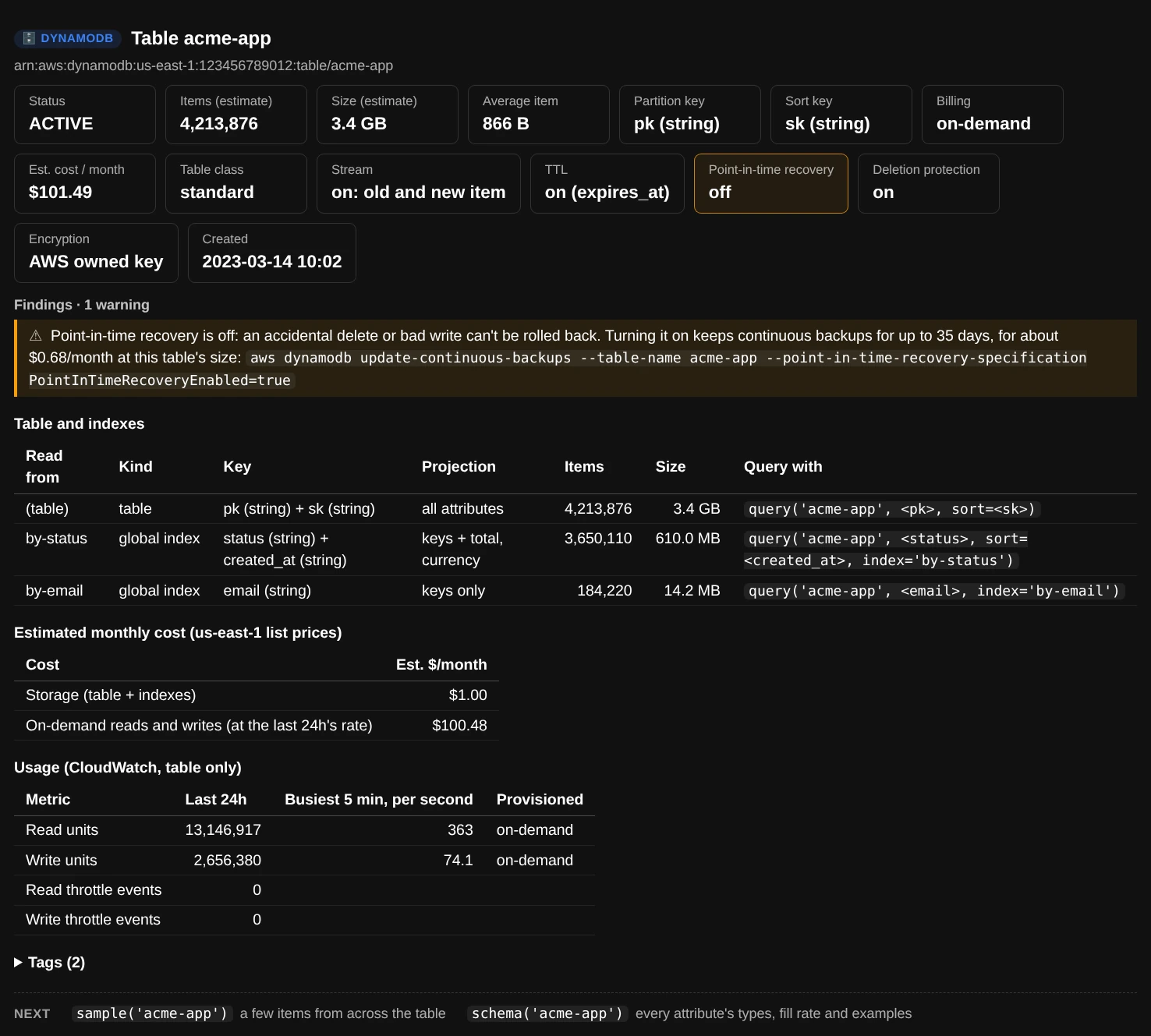
Task: Click the Partition key value pk (string)
Action: [677, 124]
